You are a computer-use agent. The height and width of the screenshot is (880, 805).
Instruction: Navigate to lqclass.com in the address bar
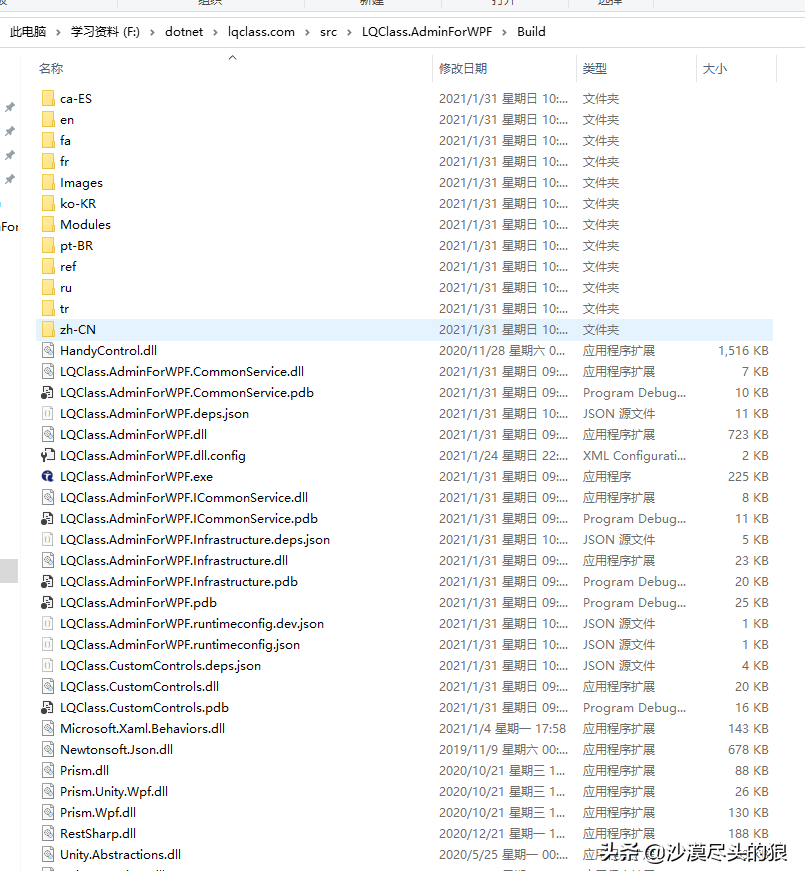click(x=261, y=32)
